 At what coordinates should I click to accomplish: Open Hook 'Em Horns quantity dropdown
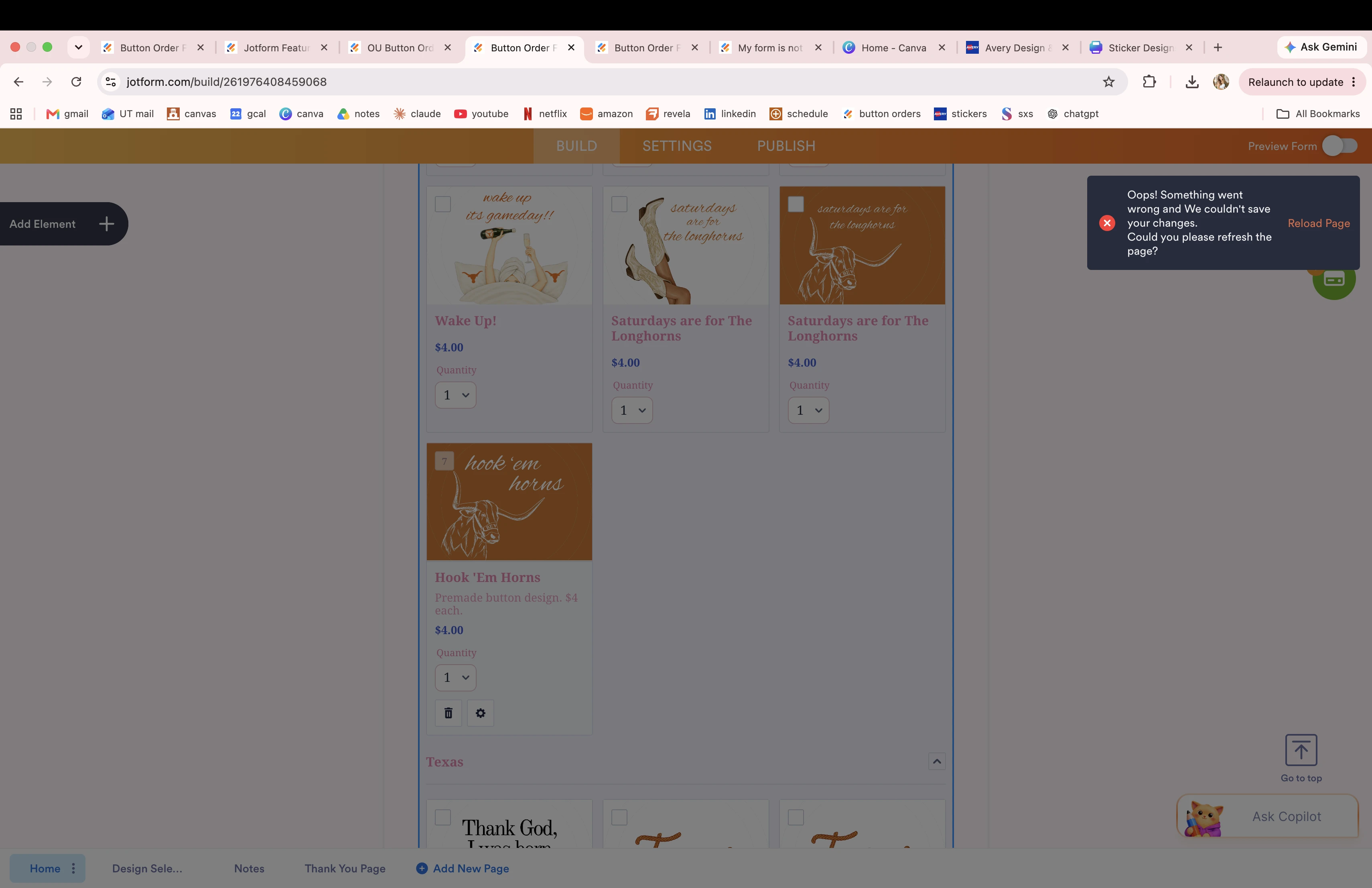click(x=455, y=678)
